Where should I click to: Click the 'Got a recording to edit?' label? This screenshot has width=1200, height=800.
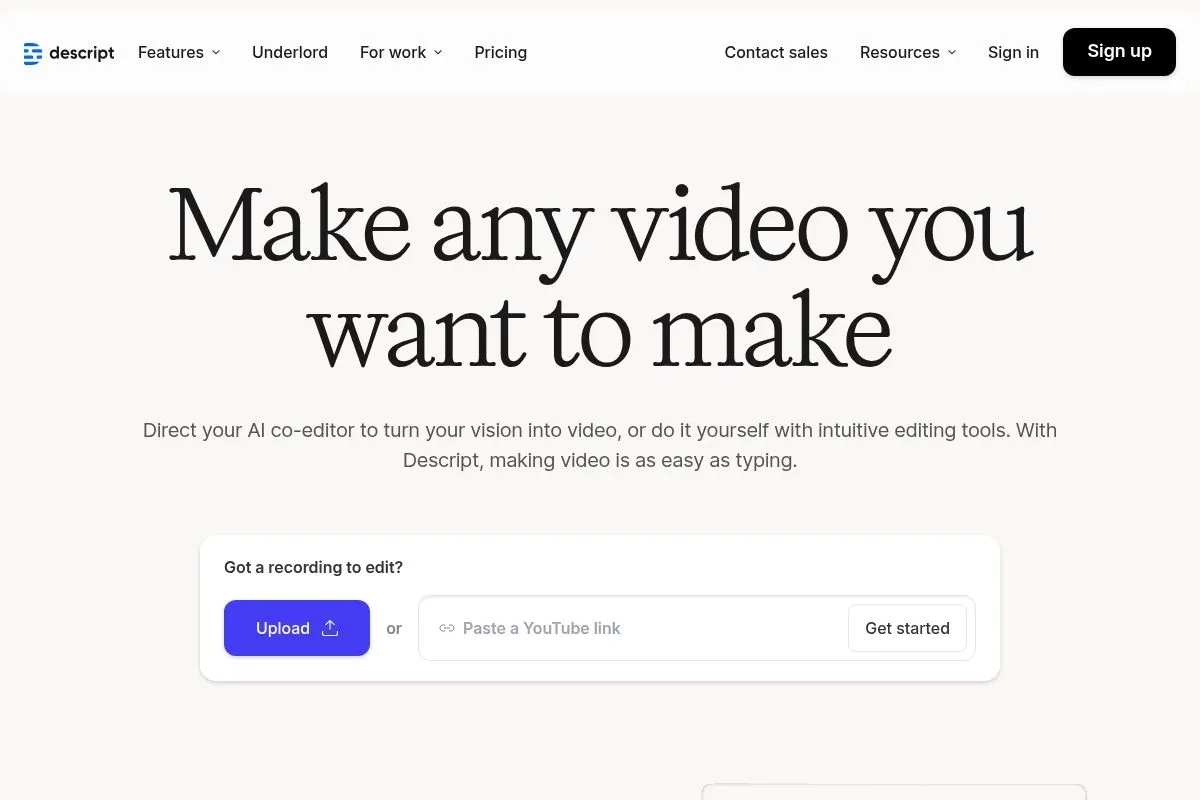313,567
